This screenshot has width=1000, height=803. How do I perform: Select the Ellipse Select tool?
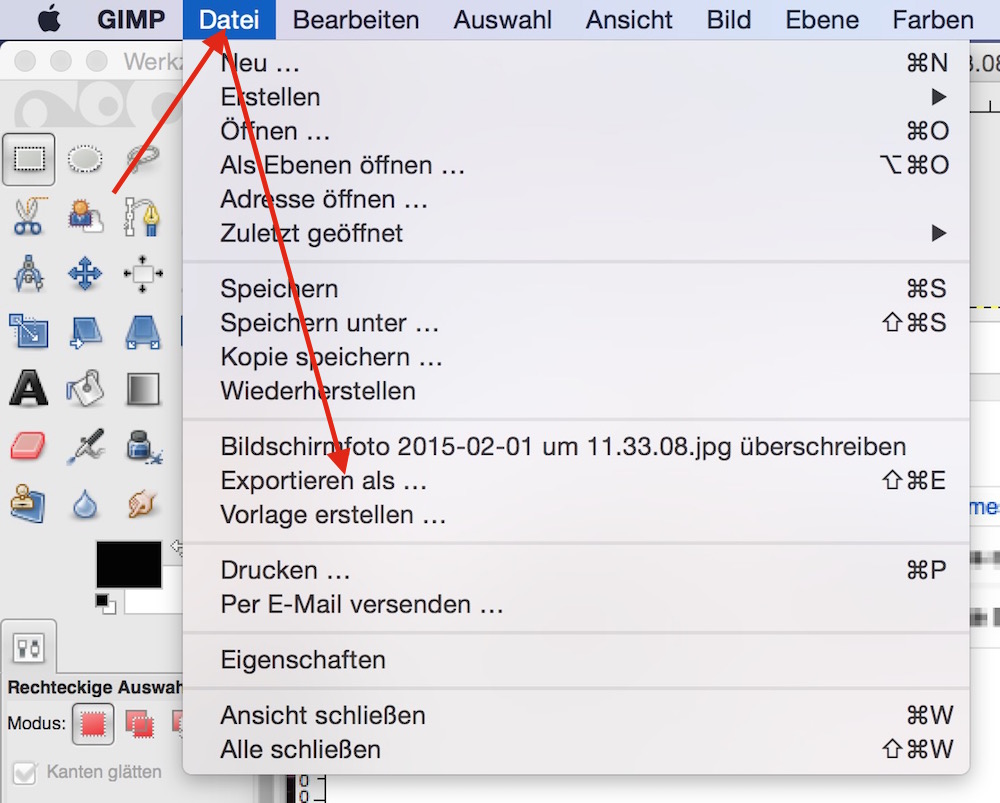(85, 159)
